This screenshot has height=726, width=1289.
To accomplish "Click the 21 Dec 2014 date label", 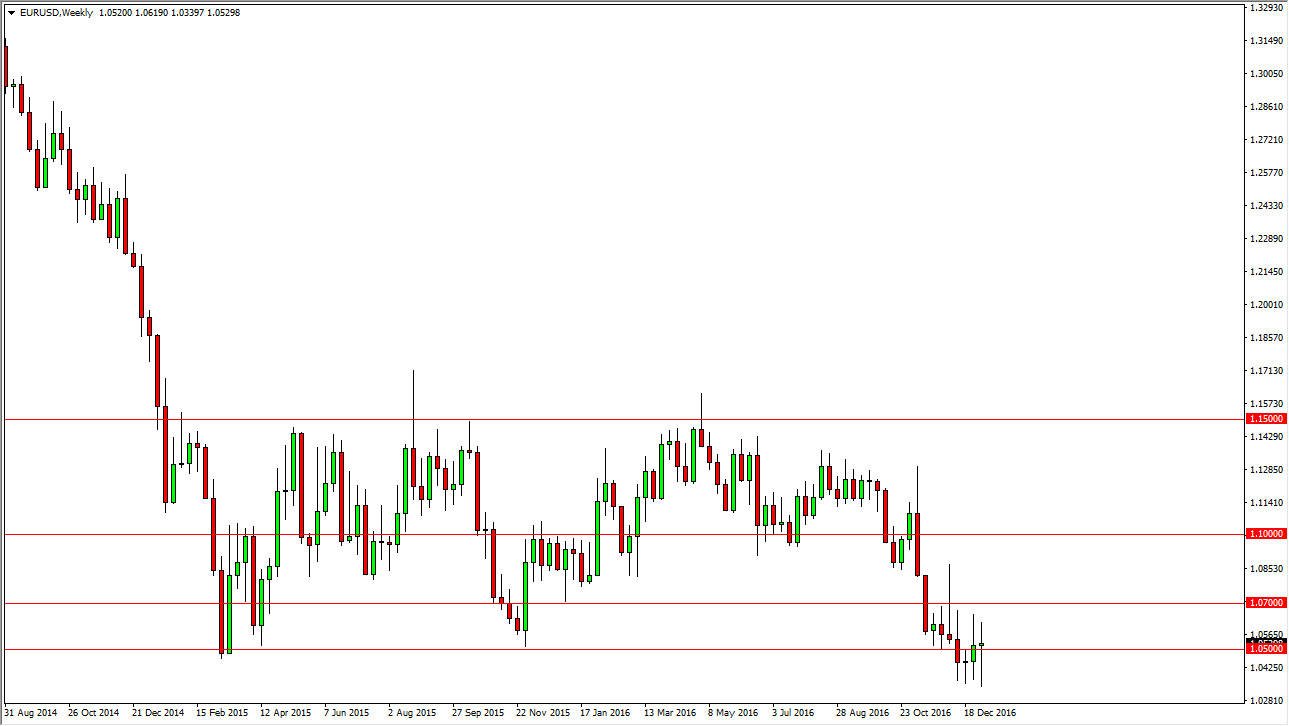I will coord(158,714).
